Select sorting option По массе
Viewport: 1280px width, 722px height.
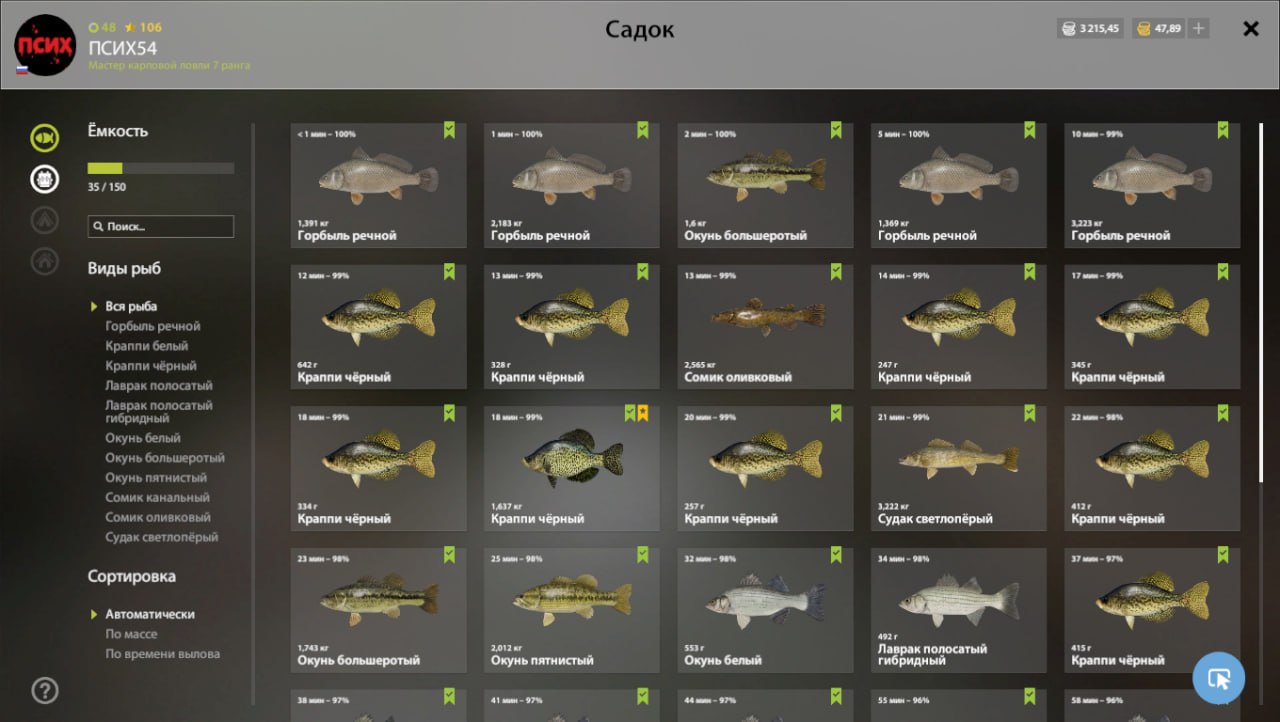(x=132, y=634)
